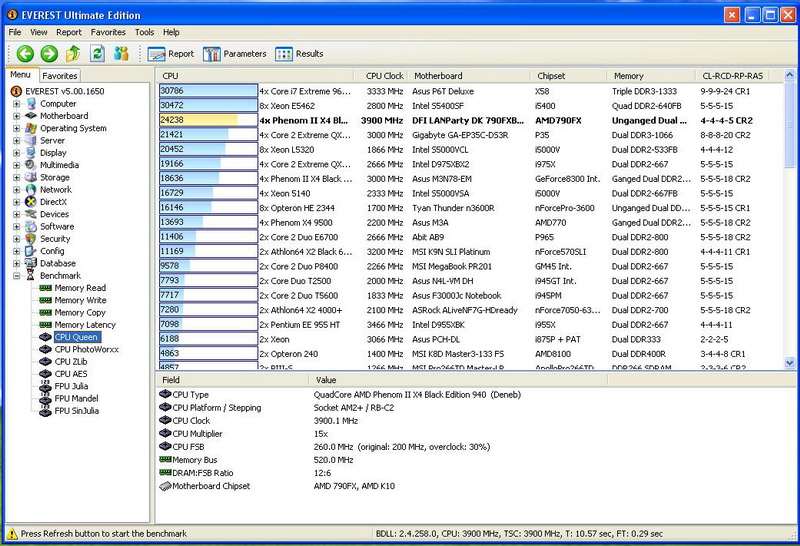This screenshot has height=546, width=800.
Task: Click the Motherboard icon in the tree
Action: (x=31, y=116)
